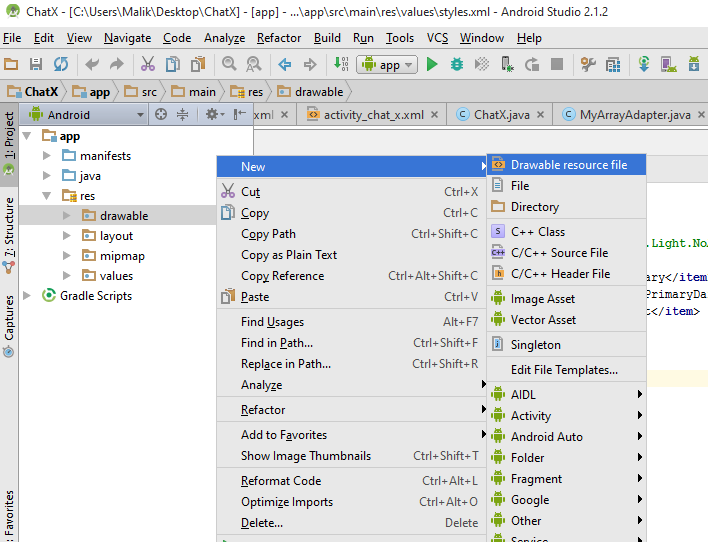Close the activity_chat_x.xml tab
The image size is (708, 542).
434,115
